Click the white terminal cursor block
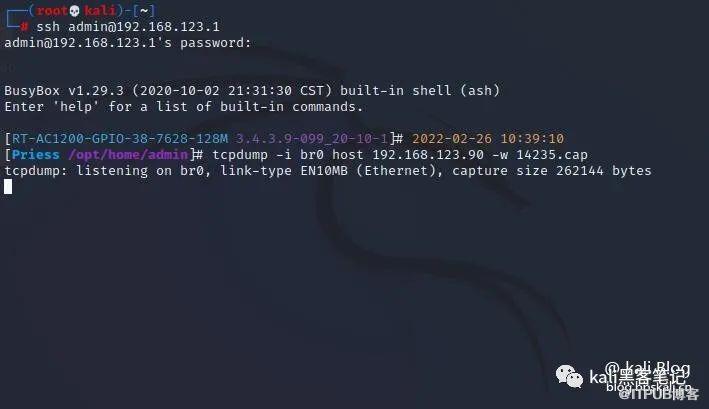 coord(8,186)
